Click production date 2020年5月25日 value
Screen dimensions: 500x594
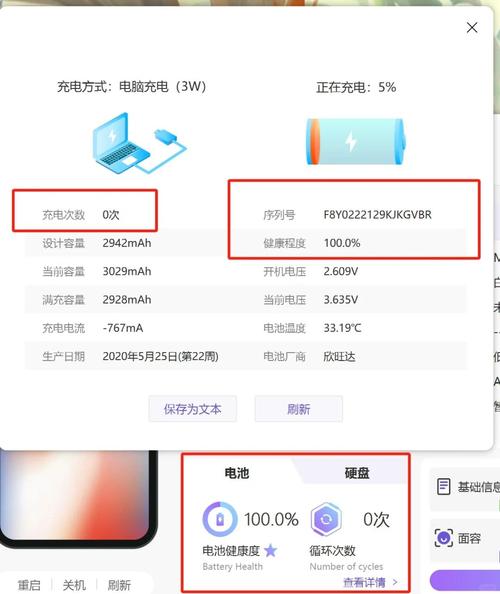click(x=160, y=356)
